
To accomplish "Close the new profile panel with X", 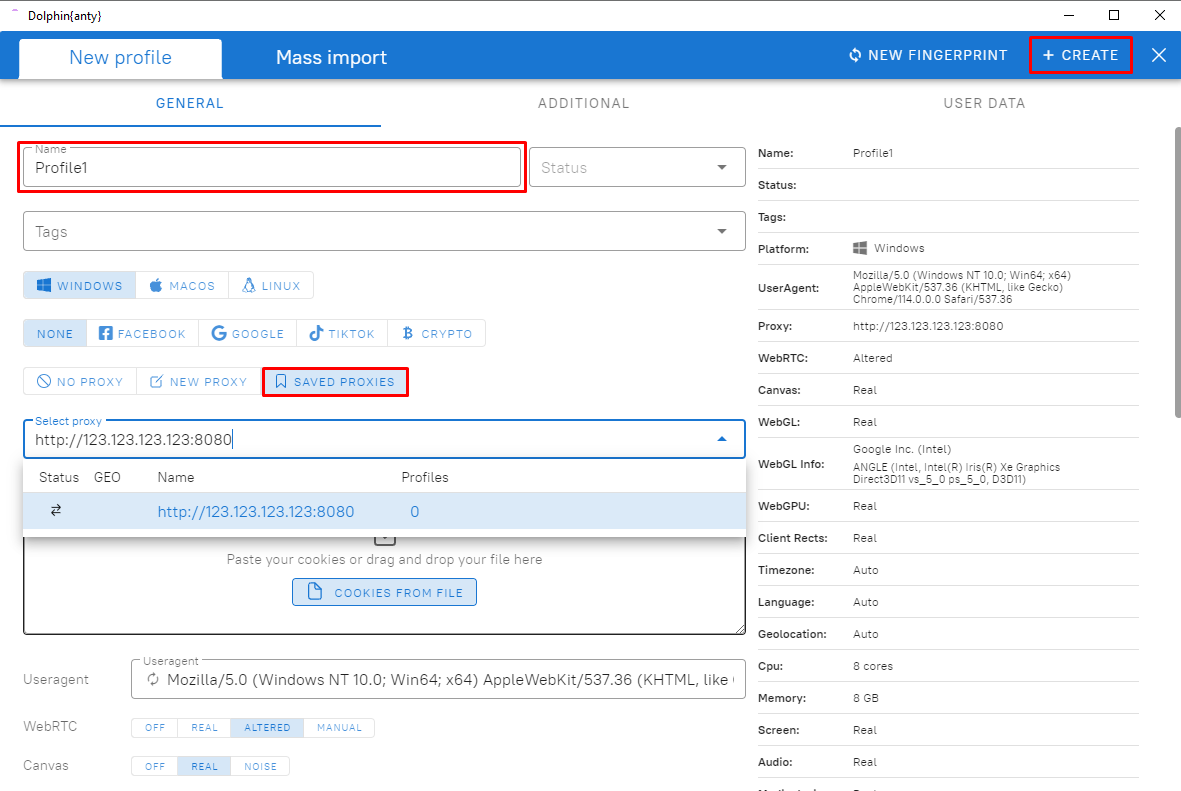I will point(1158,55).
